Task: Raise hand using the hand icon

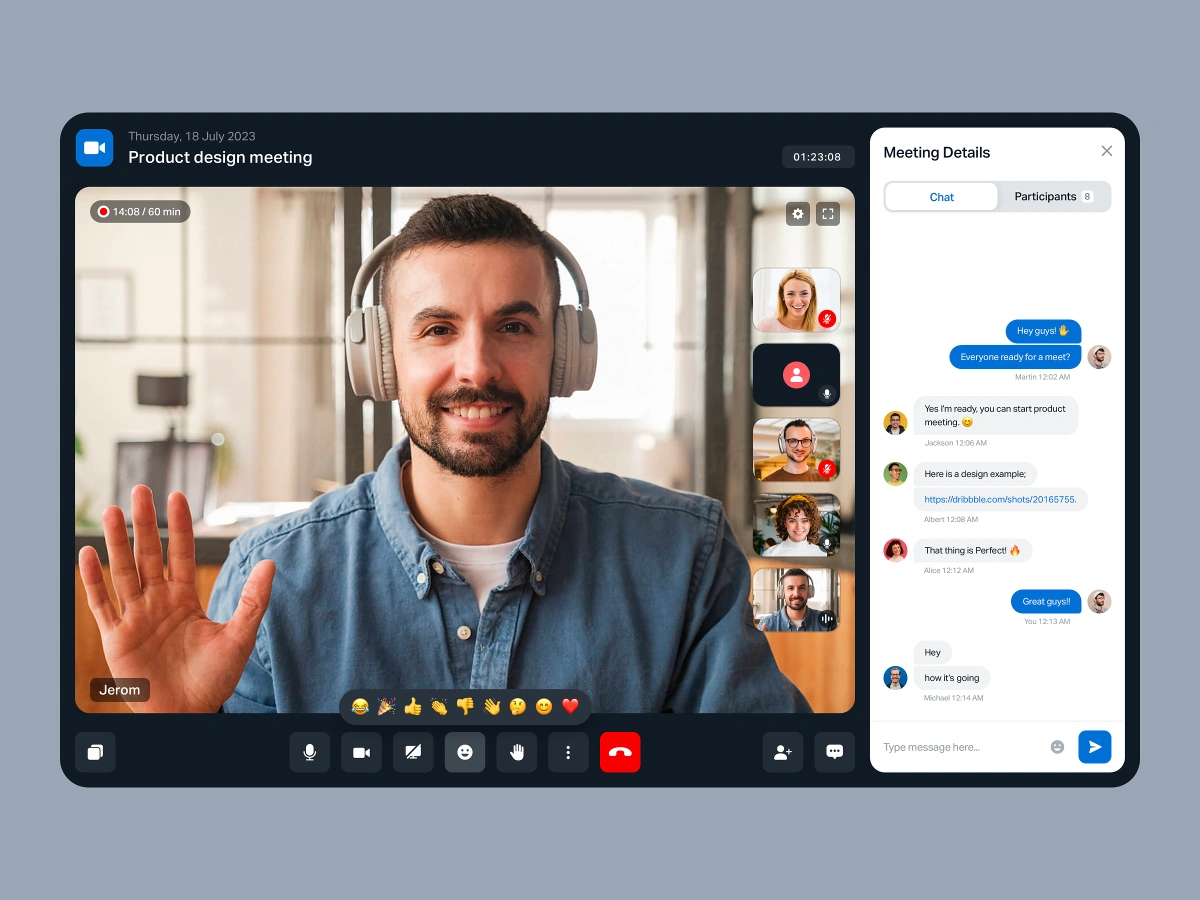Action: coord(517,752)
